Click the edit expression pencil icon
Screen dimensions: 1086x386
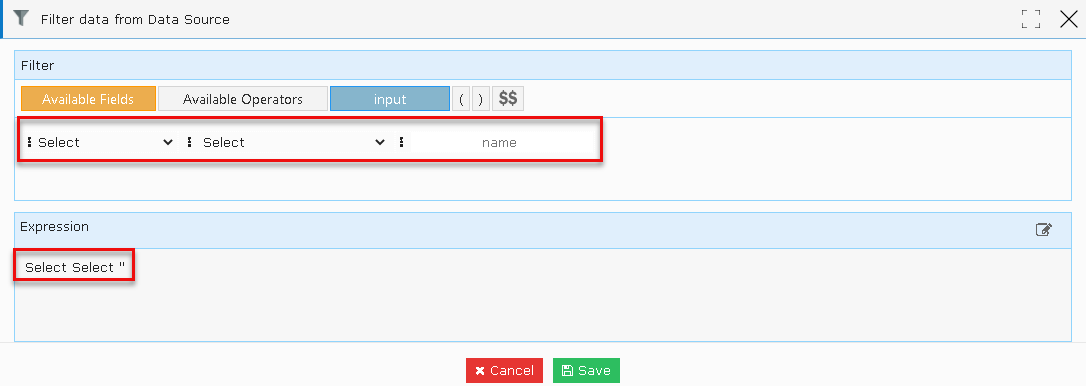pyautogui.click(x=1044, y=229)
